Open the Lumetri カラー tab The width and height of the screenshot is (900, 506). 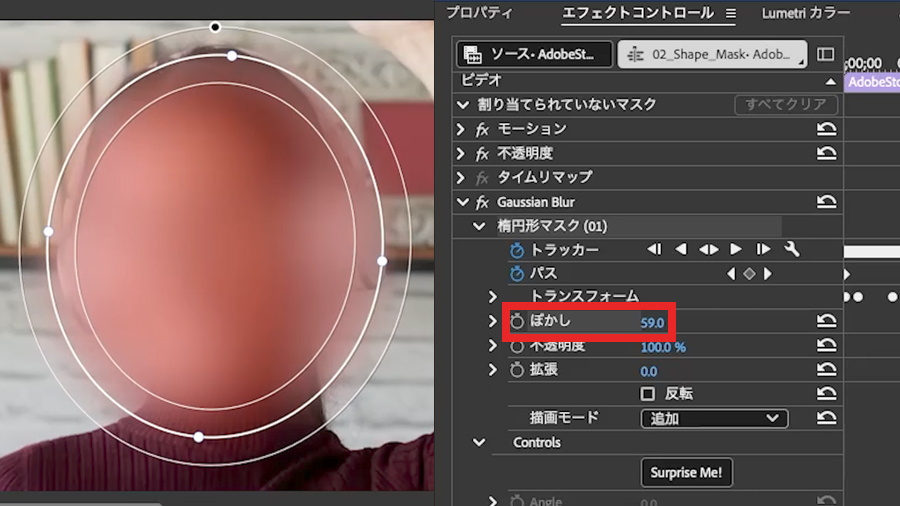[x=806, y=13]
